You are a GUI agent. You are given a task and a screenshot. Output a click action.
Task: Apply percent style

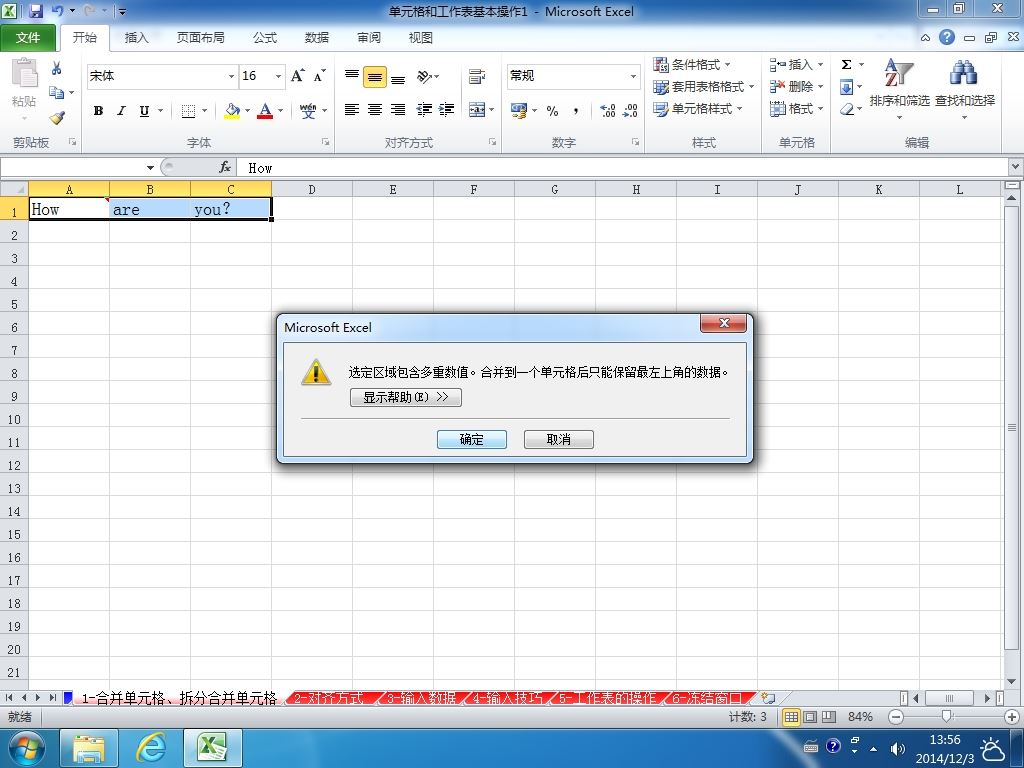(x=552, y=111)
